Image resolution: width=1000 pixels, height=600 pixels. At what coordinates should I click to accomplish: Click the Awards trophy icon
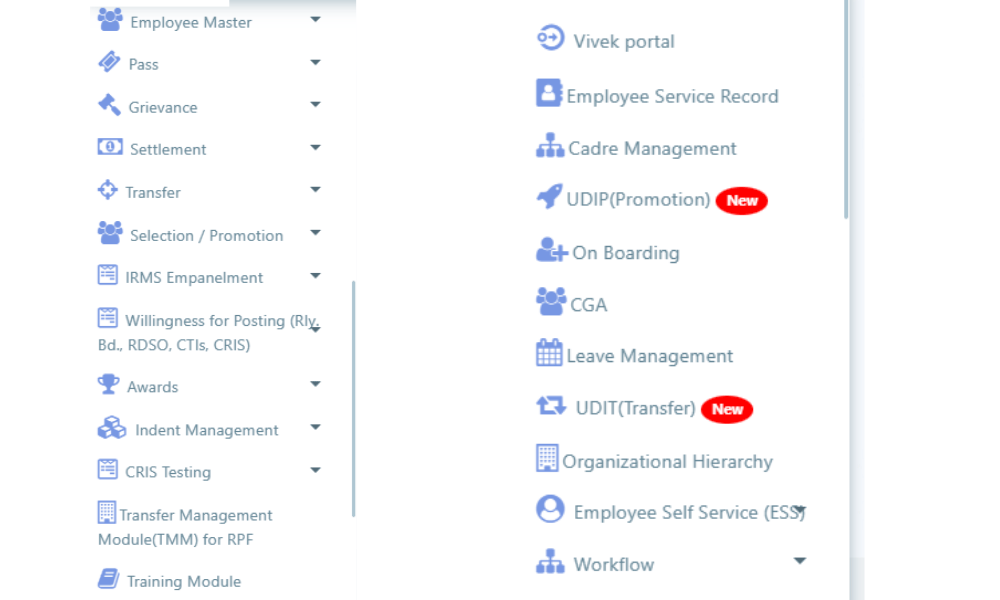click(108, 384)
